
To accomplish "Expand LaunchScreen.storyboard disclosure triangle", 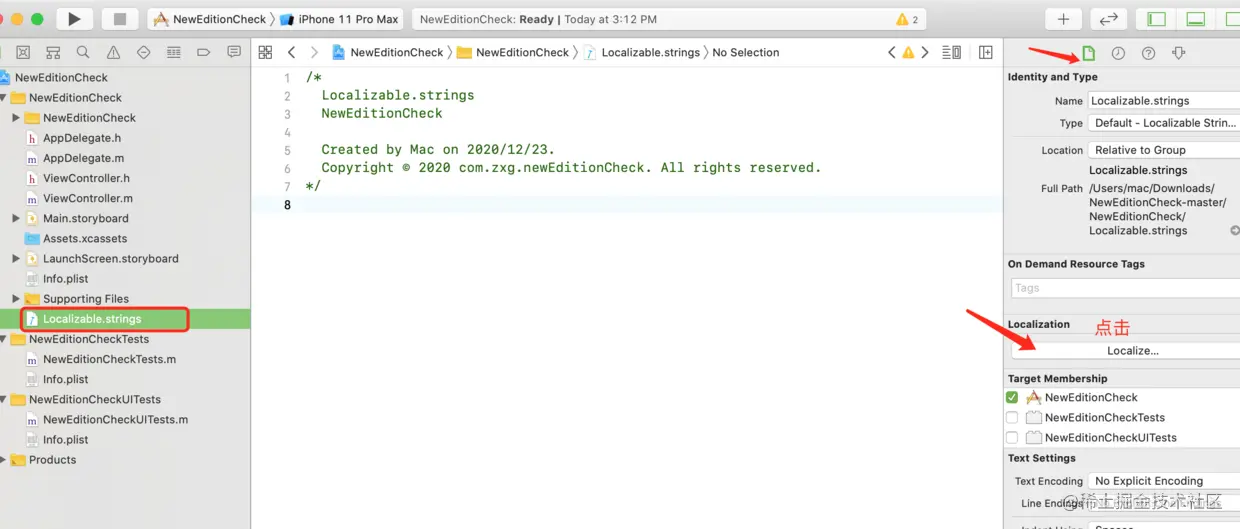I will [x=16, y=258].
